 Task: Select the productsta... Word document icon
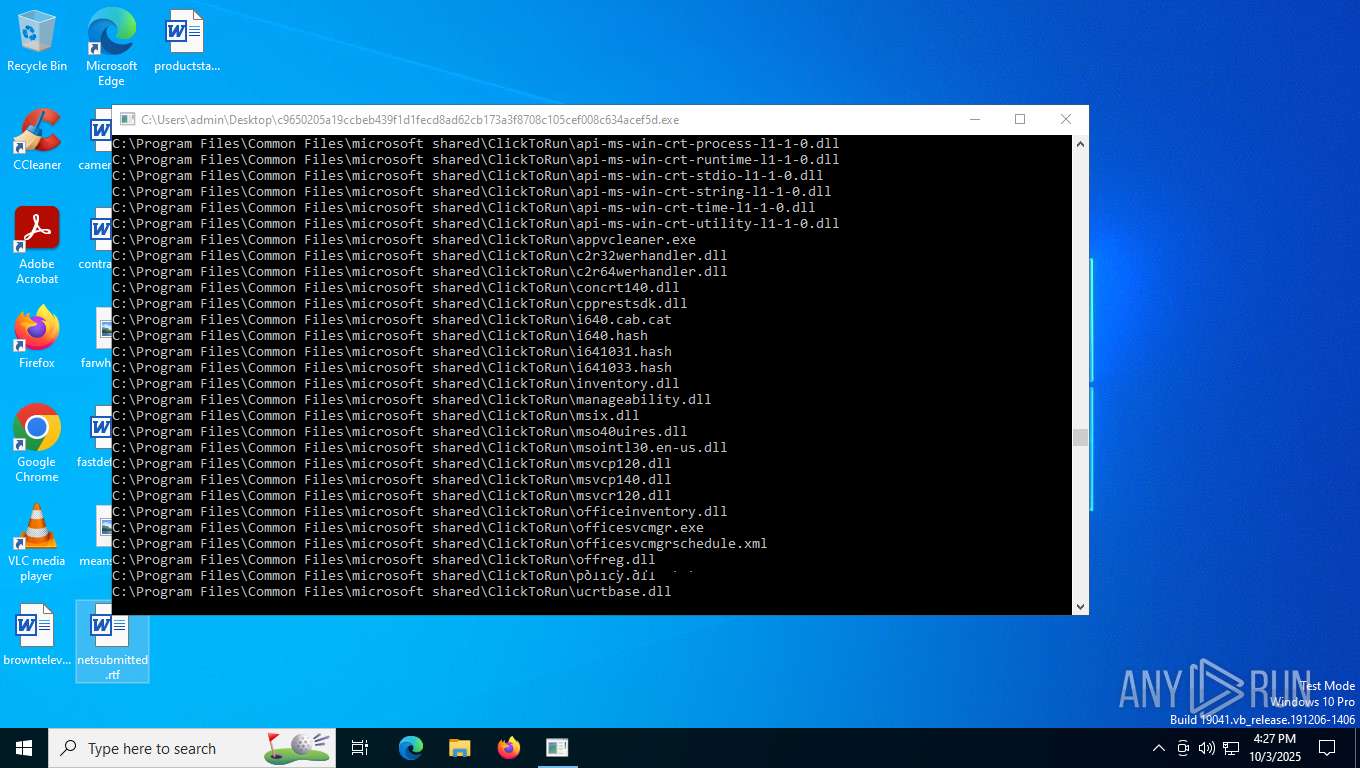click(186, 42)
